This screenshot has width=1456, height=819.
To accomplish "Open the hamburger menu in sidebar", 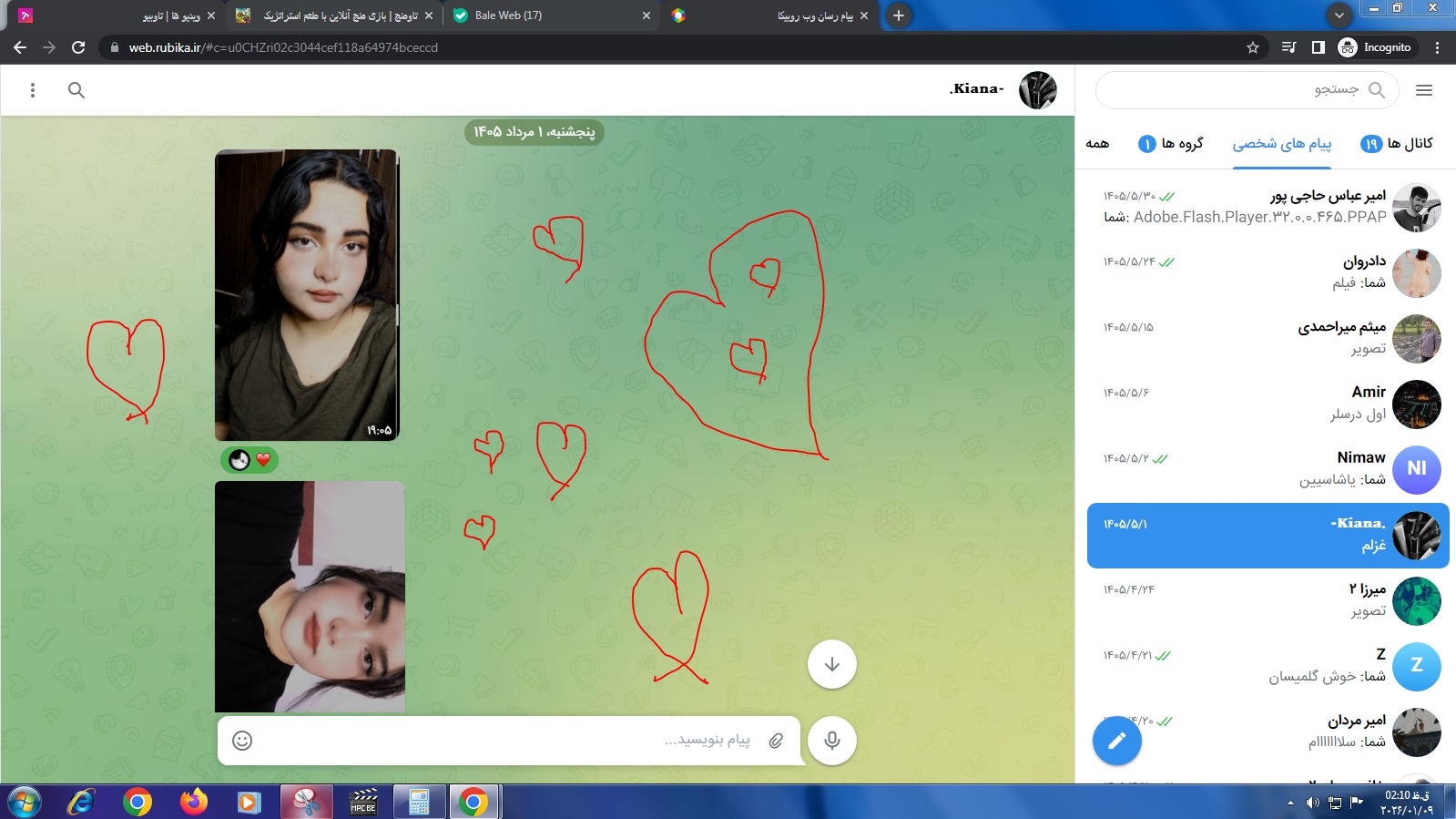I will pos(1424,90).
